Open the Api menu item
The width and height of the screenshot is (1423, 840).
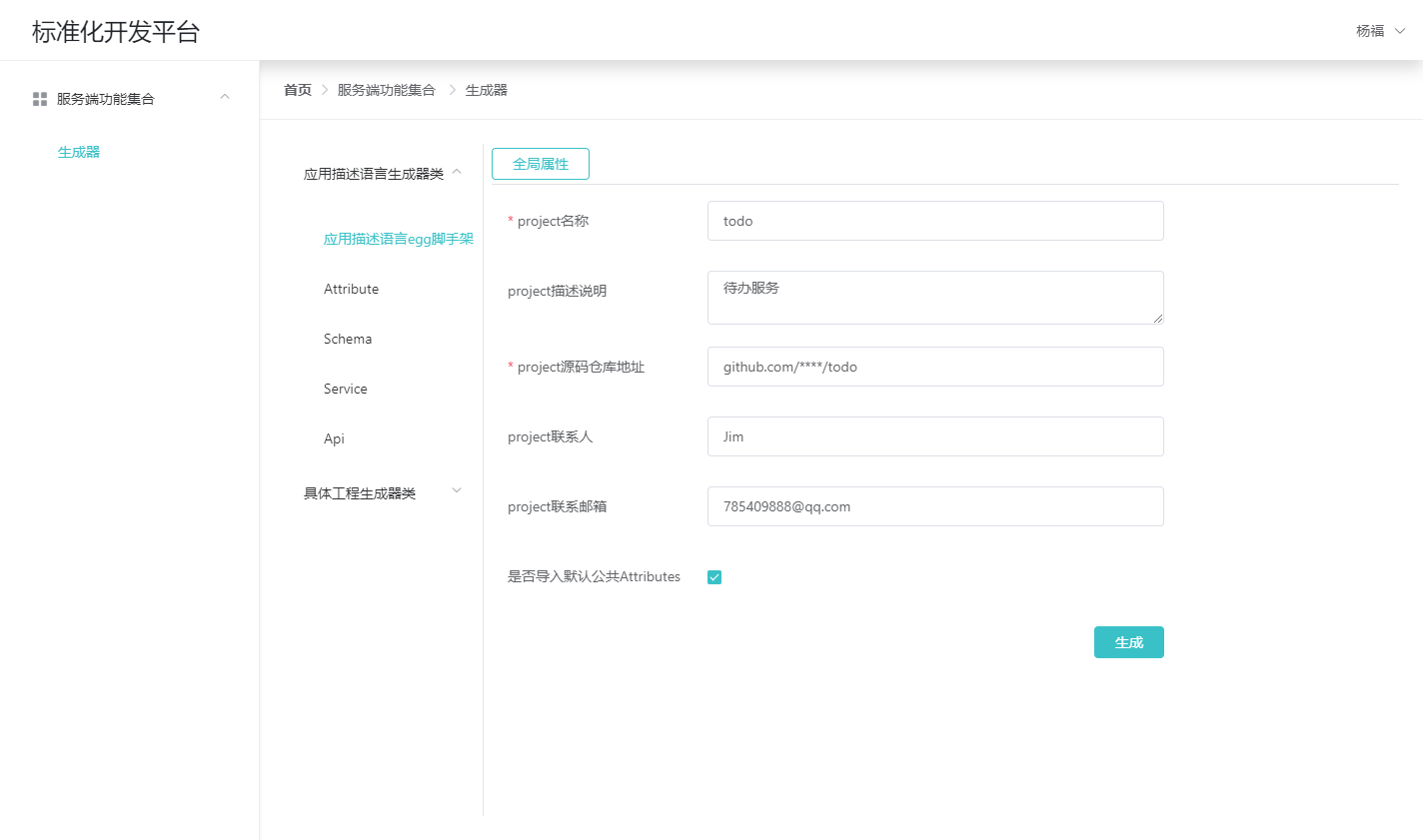click(334, 438)
